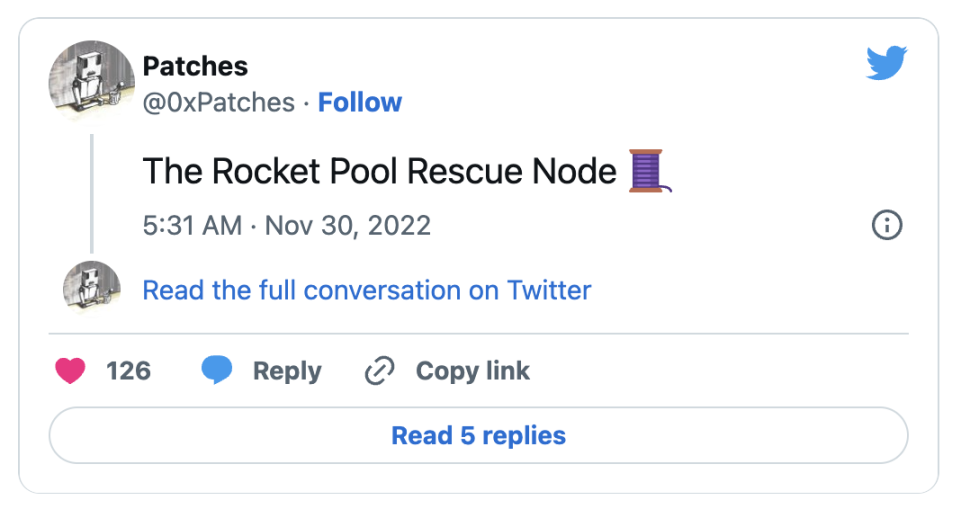Viewport: 961px width, 509px height.
Task: Click the vertical thread line below avatar
Action: pyautogui.click(x=92, y=192)
